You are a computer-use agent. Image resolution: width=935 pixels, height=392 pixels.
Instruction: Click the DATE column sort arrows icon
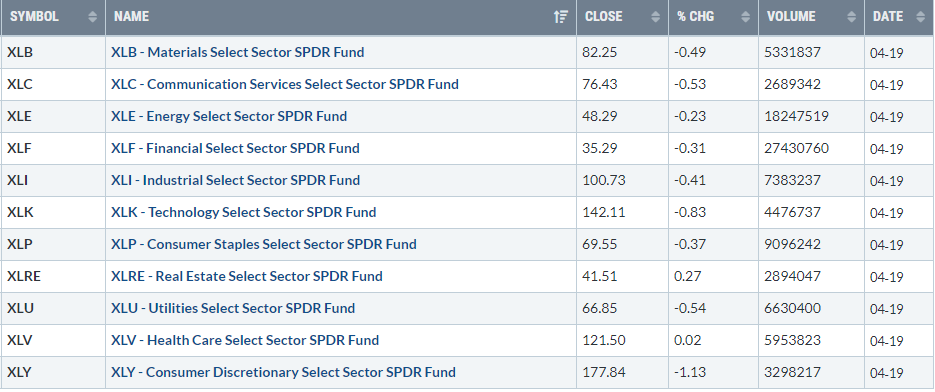920,17
